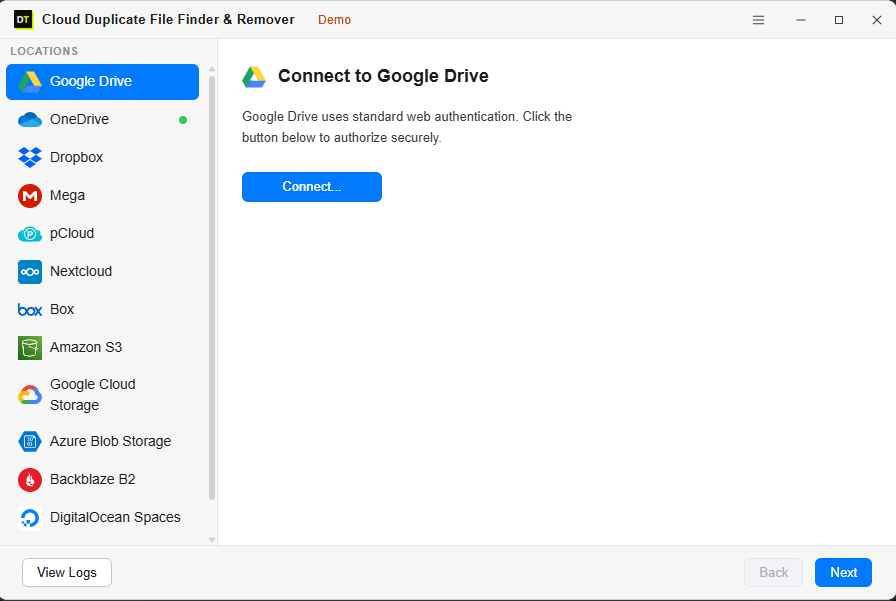
Task: Click the Azure Blob Storage hexagon icon
Action: [x=30, y=442]
